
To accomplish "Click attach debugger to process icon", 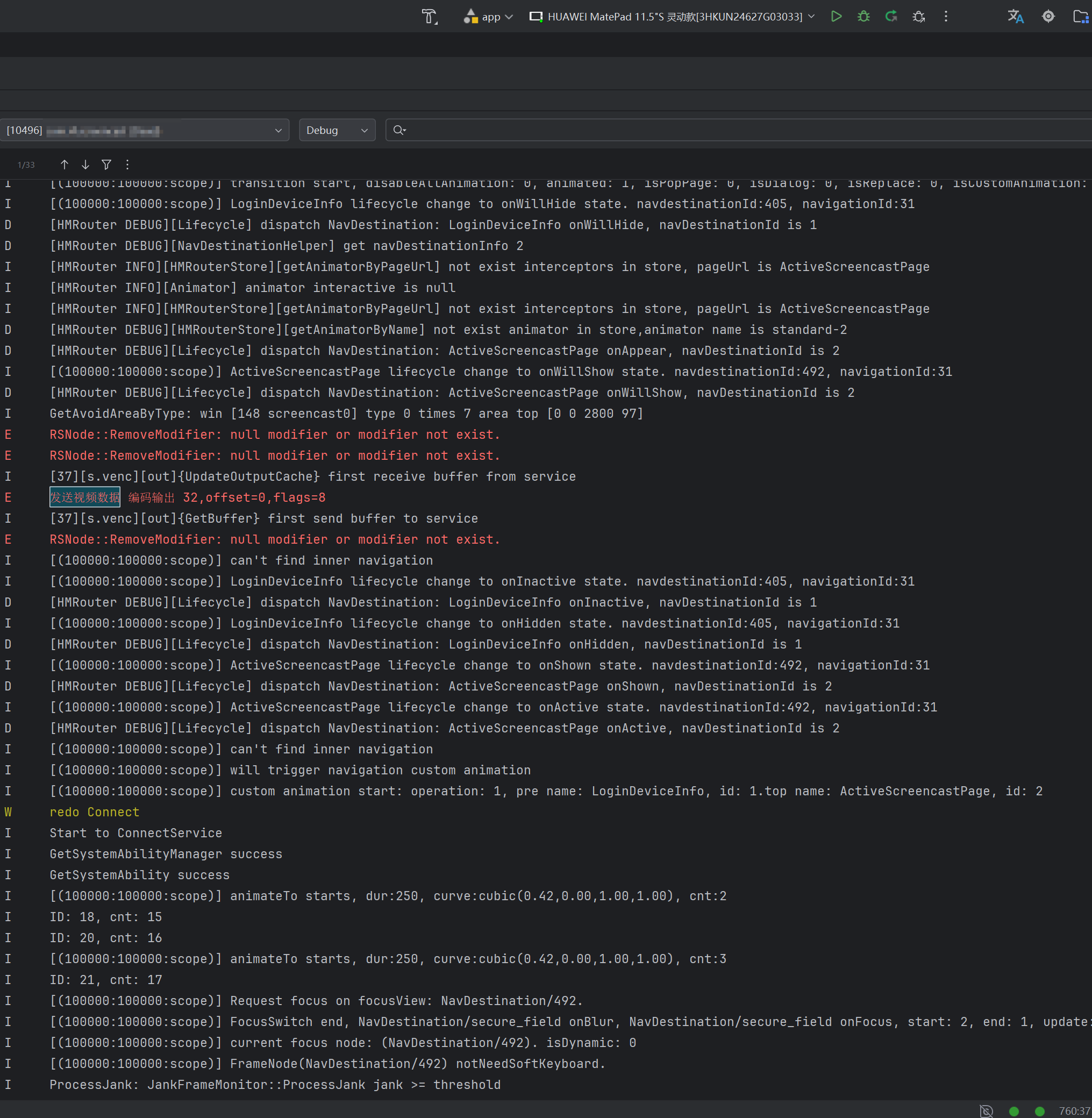I will pyautogui.click(x=918, y=17).
